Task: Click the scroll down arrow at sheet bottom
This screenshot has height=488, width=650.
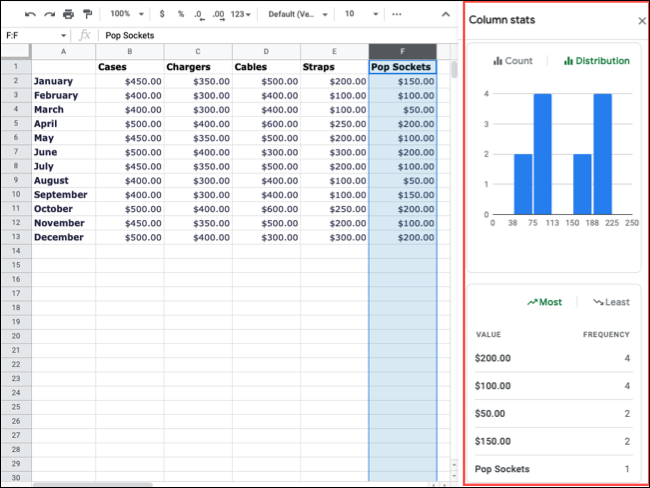Action: point(454,476)
